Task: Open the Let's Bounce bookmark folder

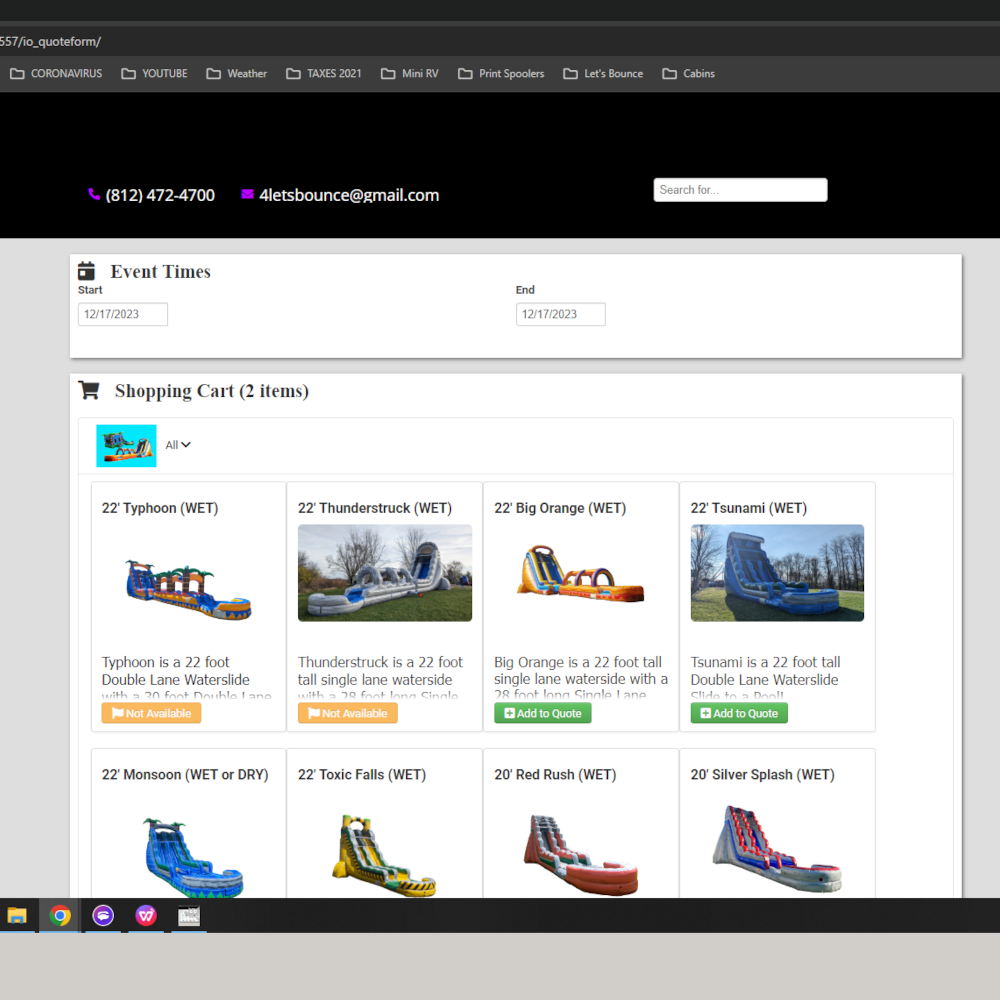Action: point(603,74)
